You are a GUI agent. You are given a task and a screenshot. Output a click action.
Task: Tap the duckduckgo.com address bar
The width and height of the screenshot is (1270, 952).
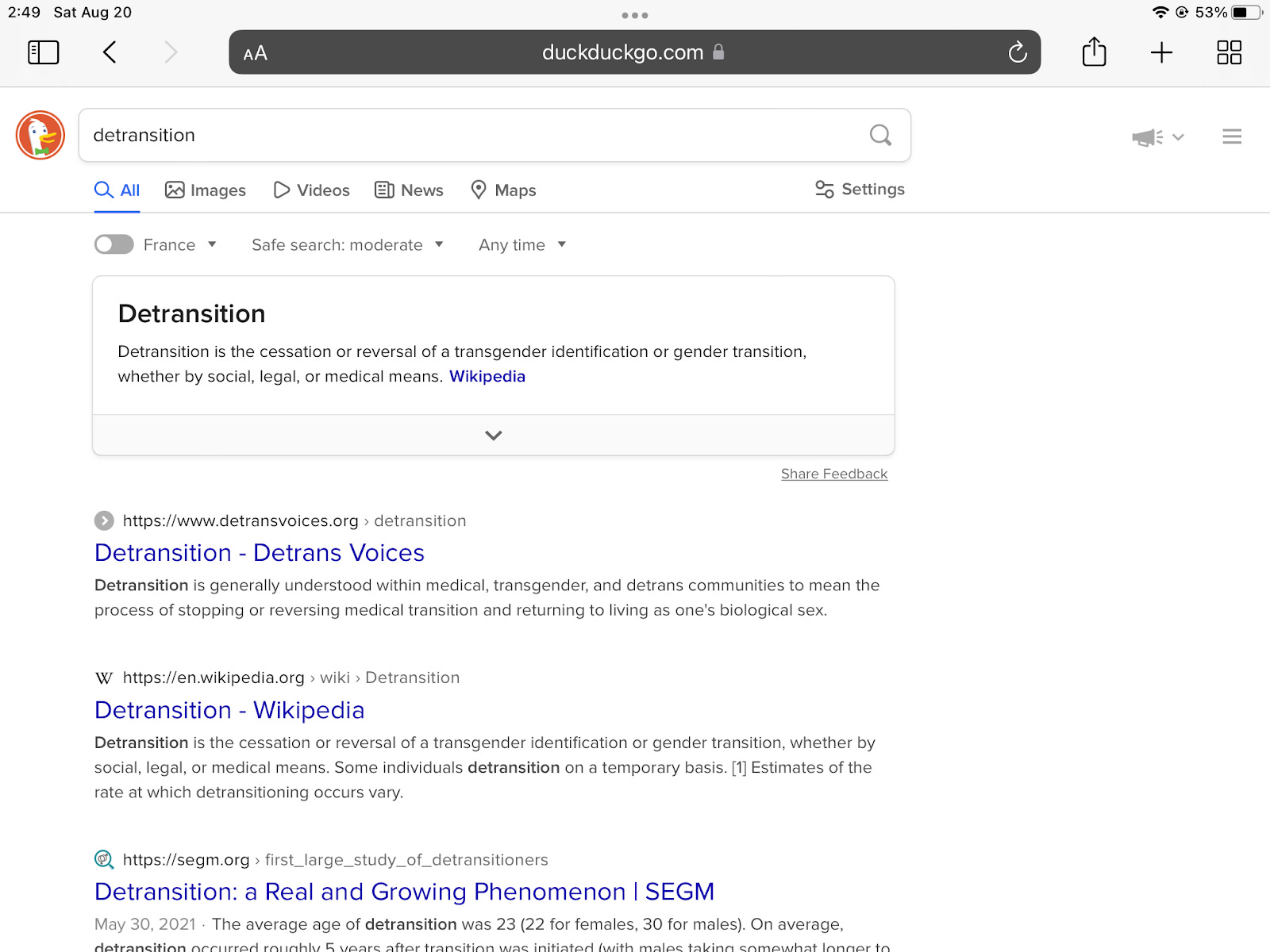(x=635, y=52)
